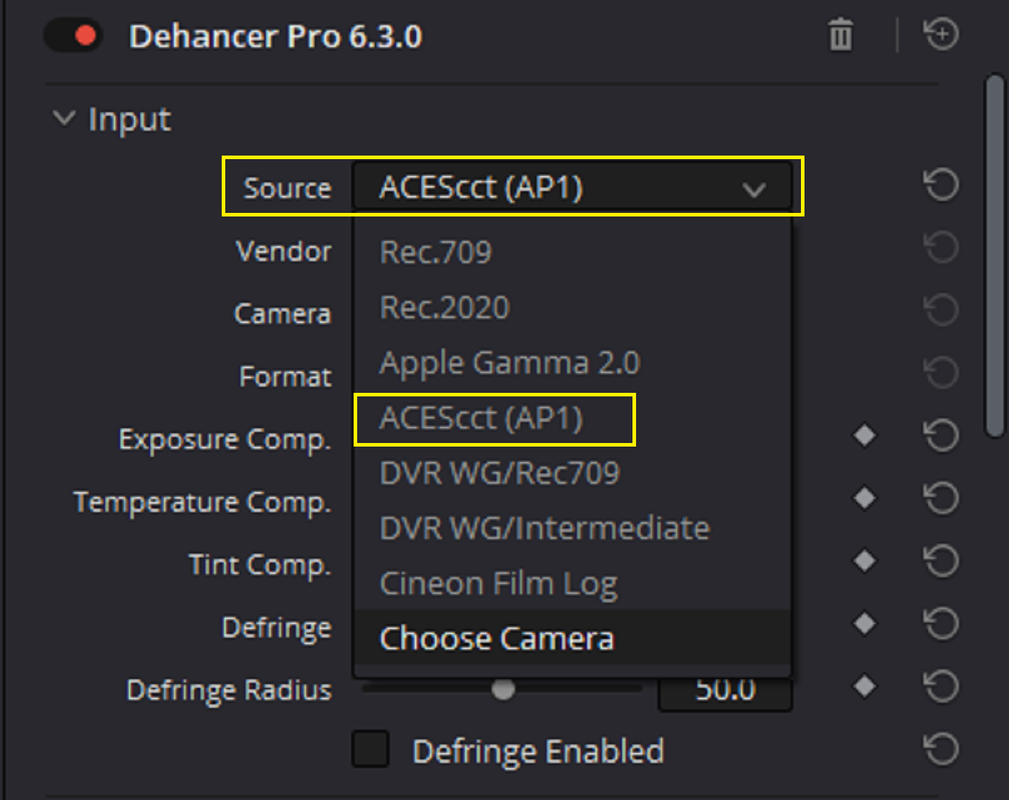Screen dimensions: 1009x800
Task: Enable the Defringe Enabled checkbox
Action: coord(370,749)
